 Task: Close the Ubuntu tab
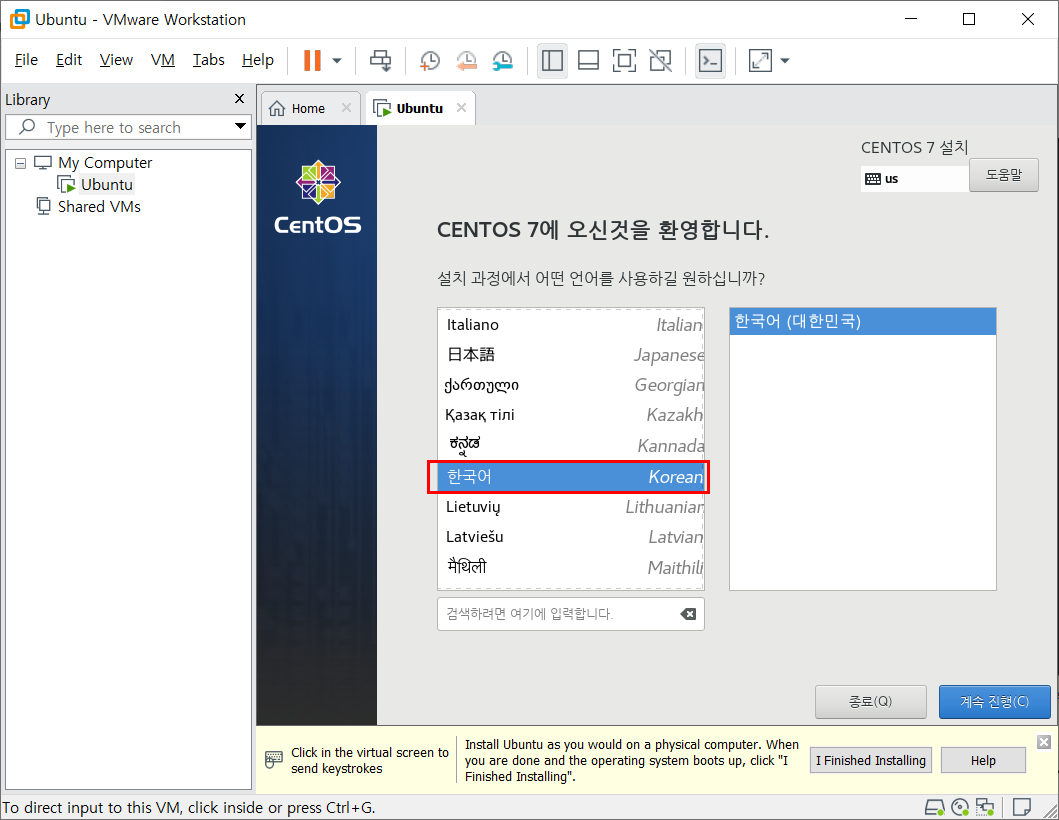tap(461, 108)
